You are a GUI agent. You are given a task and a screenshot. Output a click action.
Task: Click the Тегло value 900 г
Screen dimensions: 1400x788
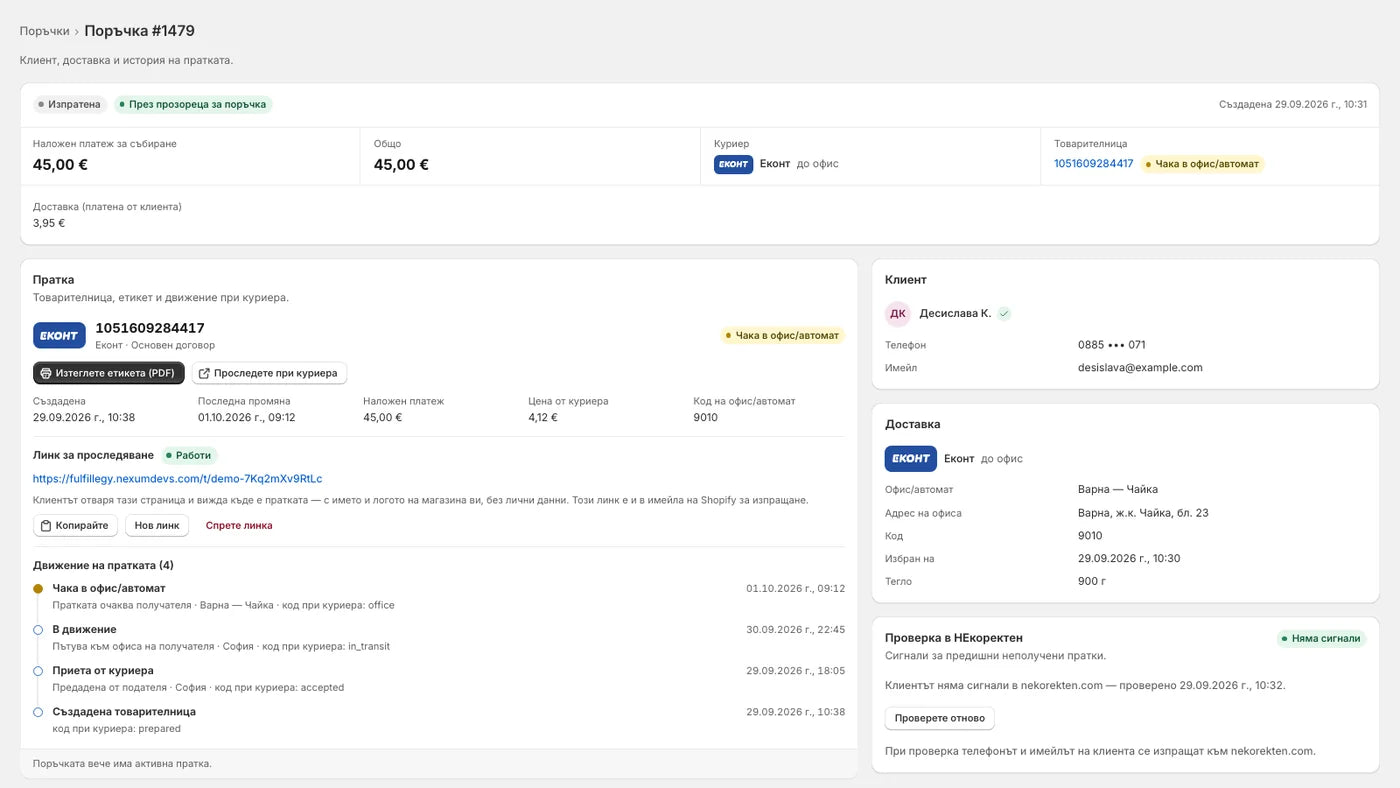point(1093,581)
